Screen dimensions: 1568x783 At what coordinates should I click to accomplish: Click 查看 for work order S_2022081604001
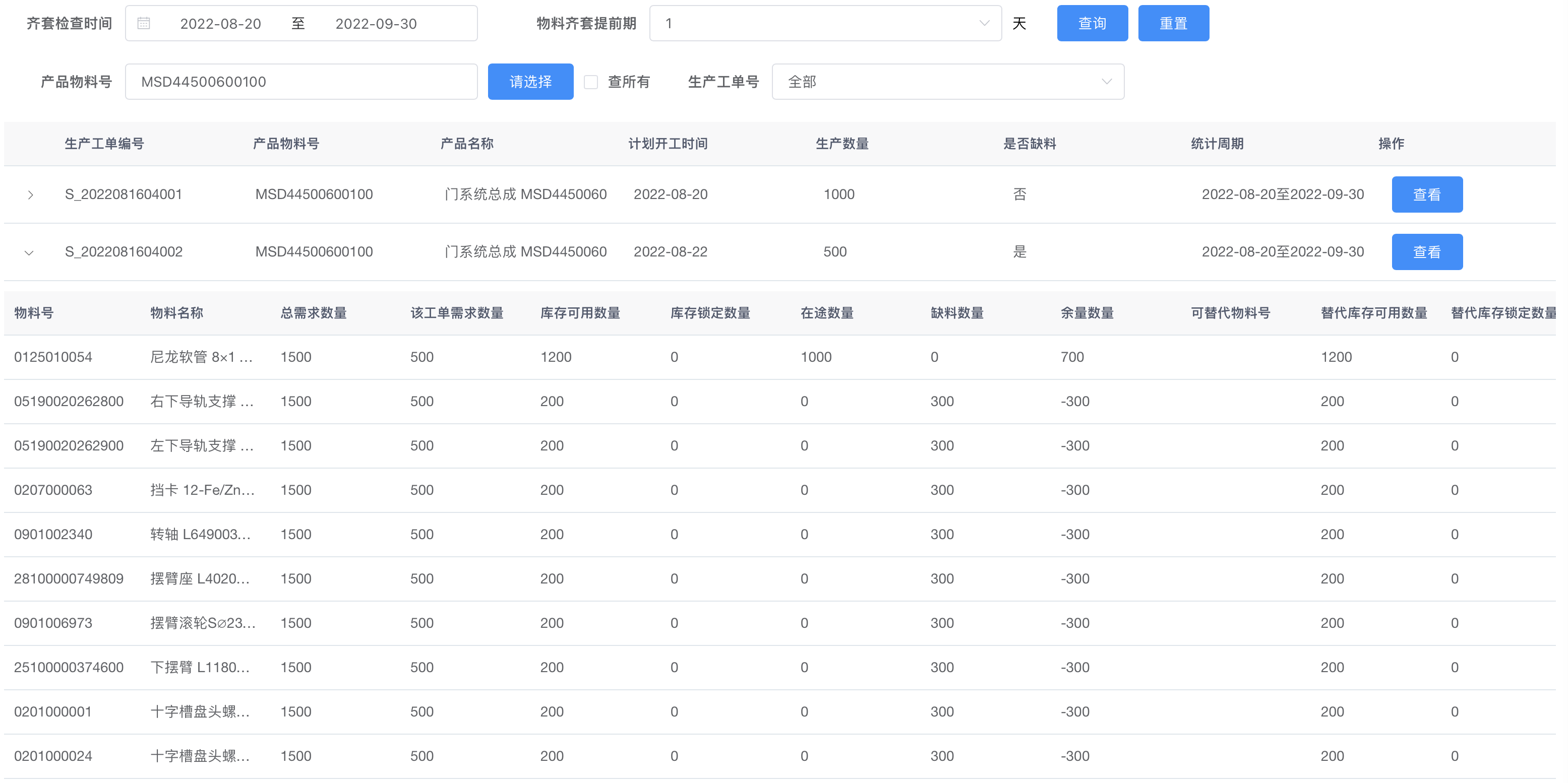tap(1427, 194)
